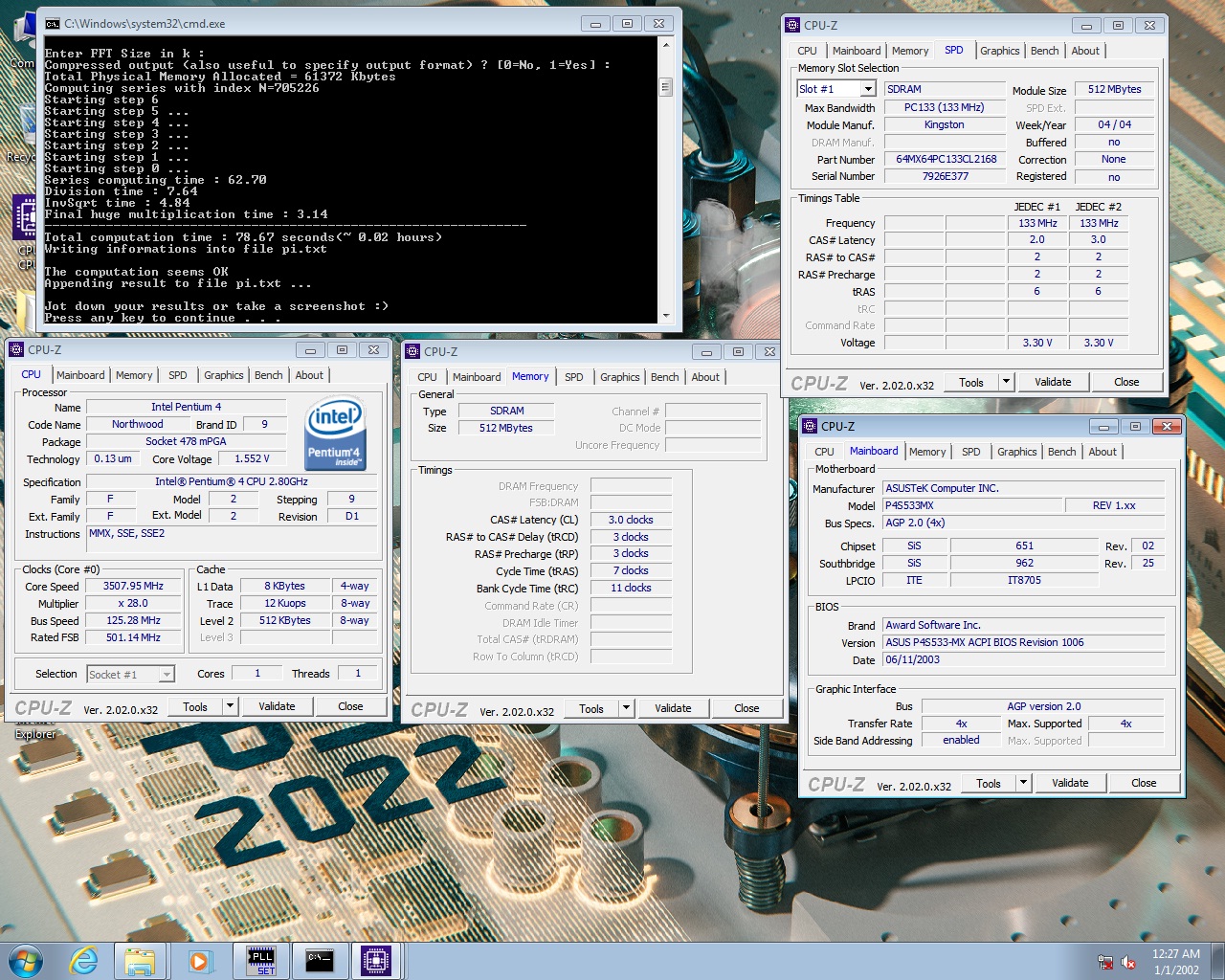Switch to Mainboard tab in CPU window

[x=80, y=375]
